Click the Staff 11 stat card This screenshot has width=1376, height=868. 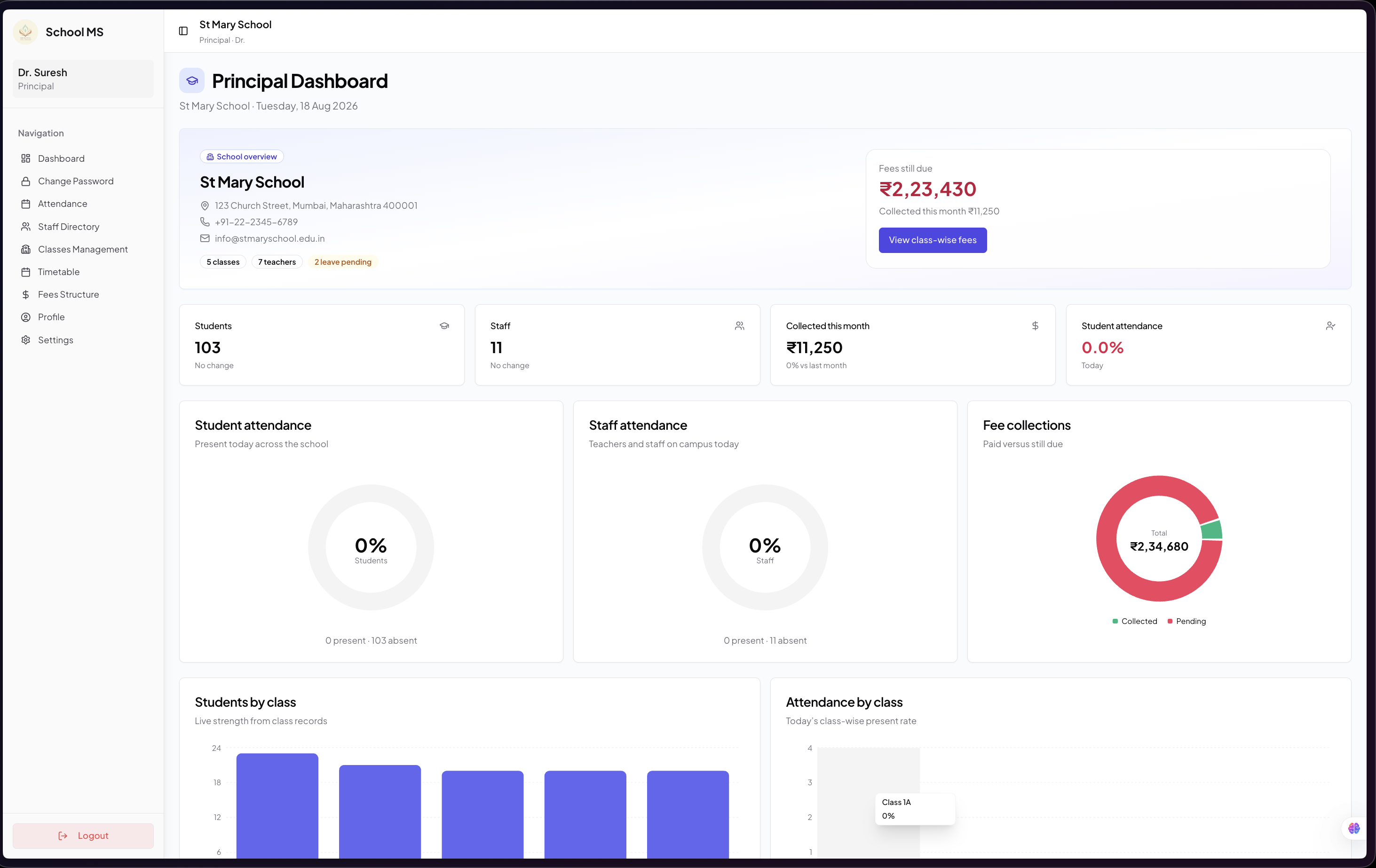tap(617, 345)
